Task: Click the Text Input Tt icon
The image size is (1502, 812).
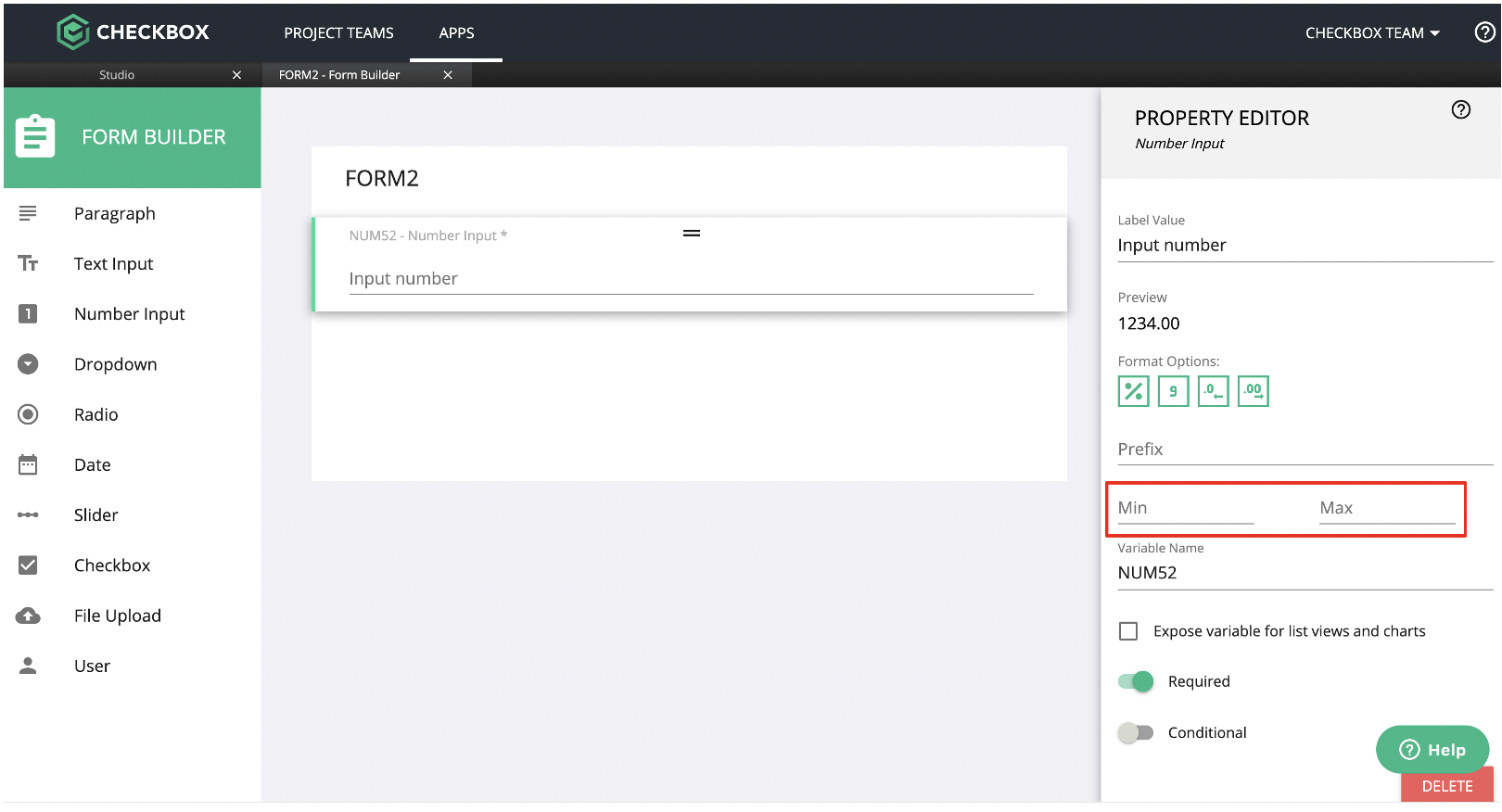Action: (x=28, y=263)
